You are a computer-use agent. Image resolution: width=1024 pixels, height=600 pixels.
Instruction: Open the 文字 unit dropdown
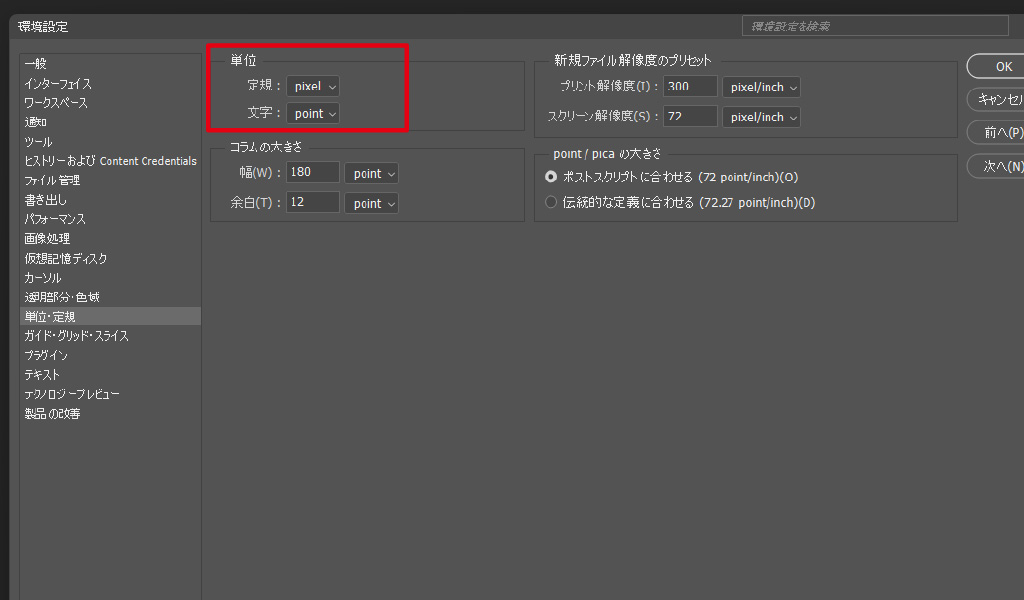313,114
